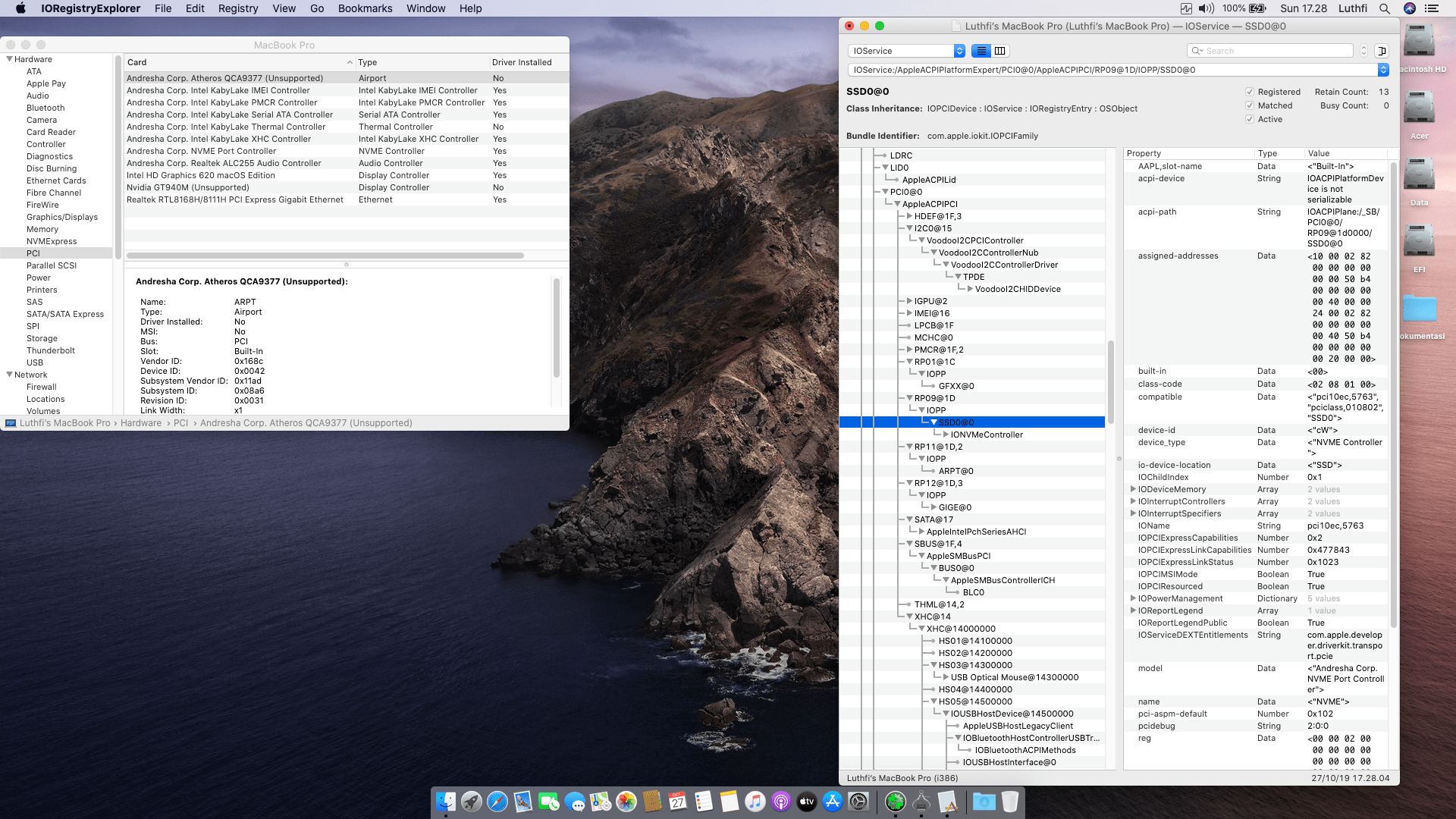Select Thunderbolt in the Hardware sidebar
This screenshot has width=1456, height=819.
pyautogui.click(x=51, y=350)
